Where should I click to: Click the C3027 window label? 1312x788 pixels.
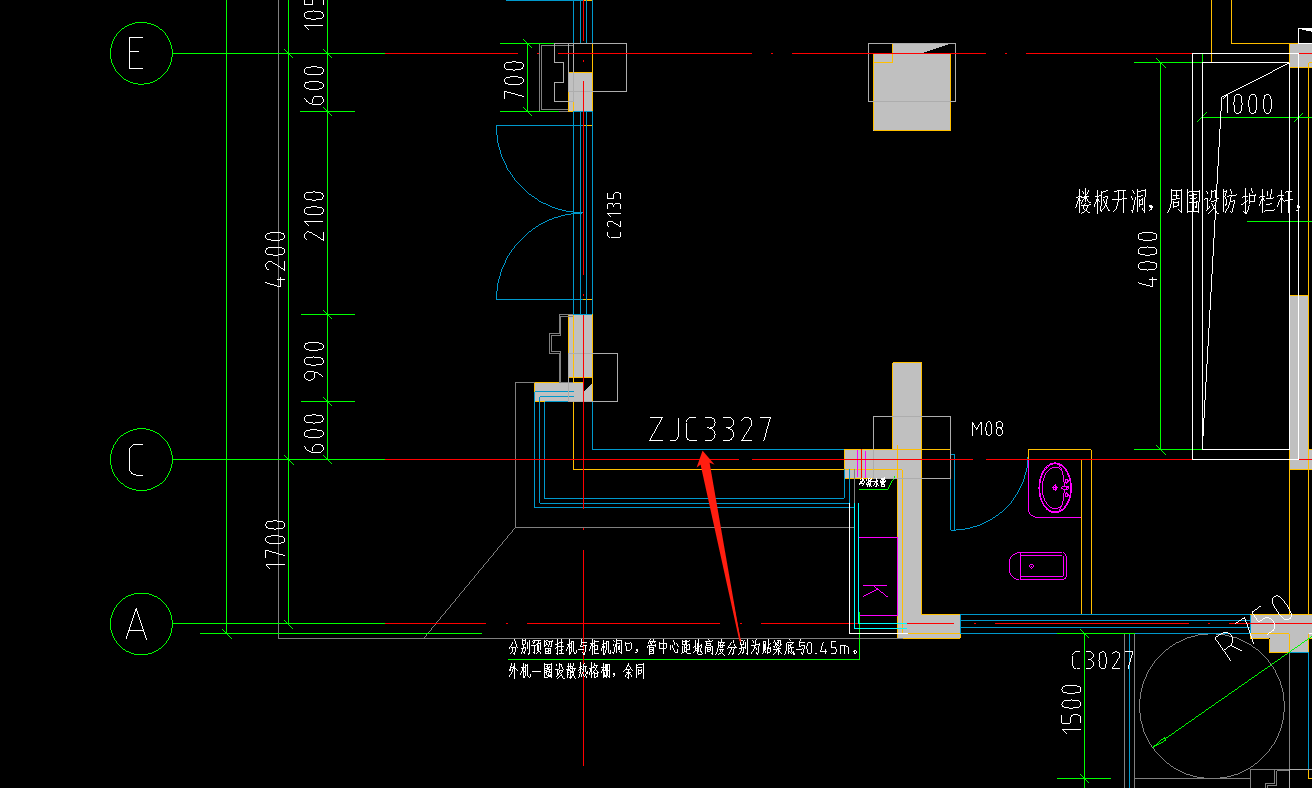click(1102, 660)
